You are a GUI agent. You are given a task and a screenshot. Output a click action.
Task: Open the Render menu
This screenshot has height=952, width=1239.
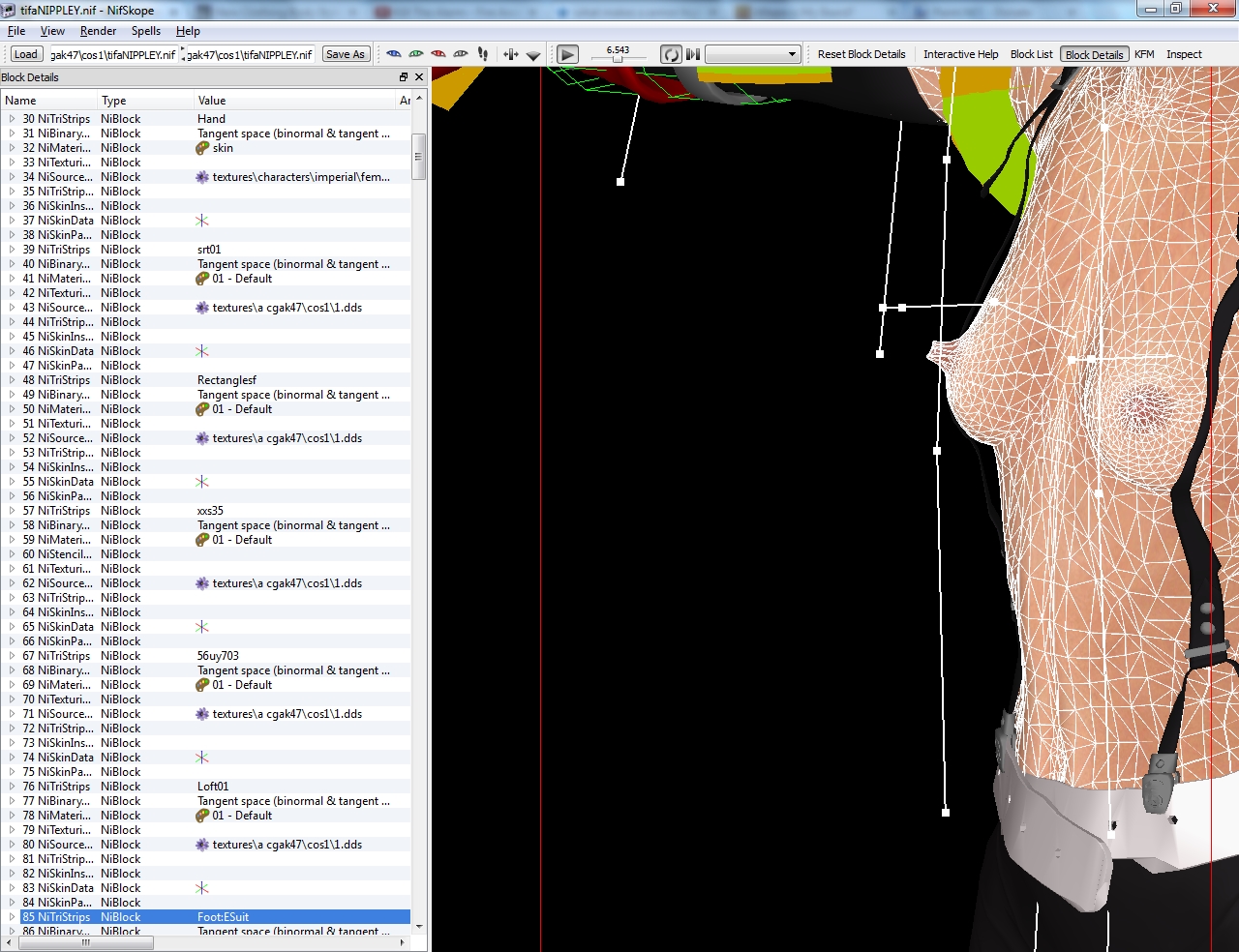click(98, 31)
